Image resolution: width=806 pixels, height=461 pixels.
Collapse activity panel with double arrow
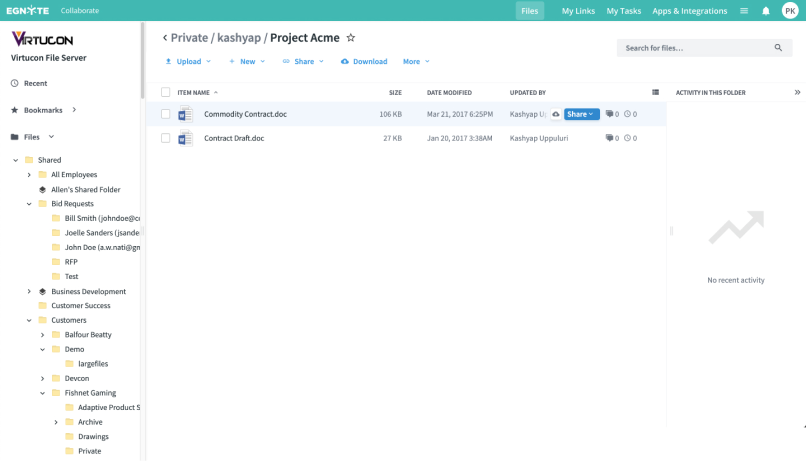pyautogui.click(x=797, y=92)
